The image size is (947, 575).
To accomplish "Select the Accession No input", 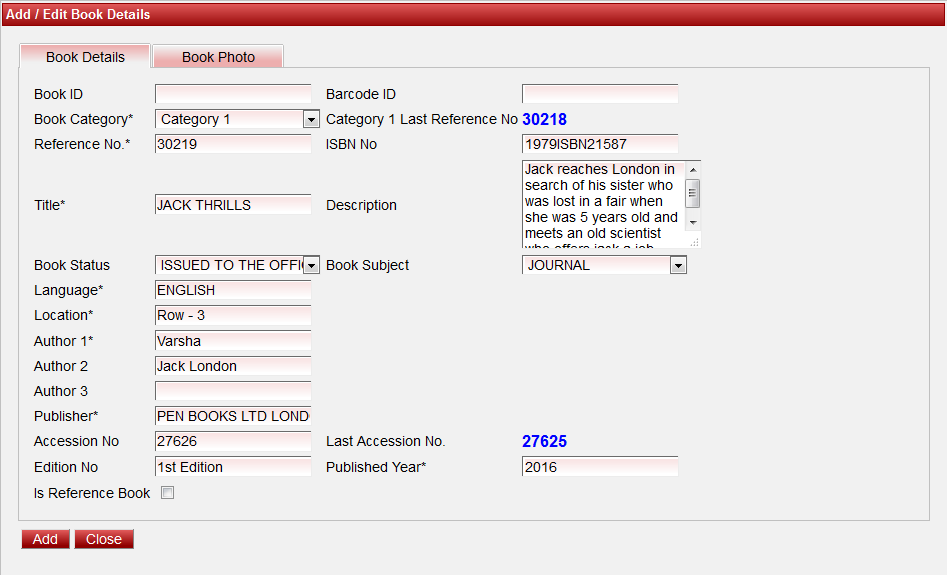I will 233,441.
